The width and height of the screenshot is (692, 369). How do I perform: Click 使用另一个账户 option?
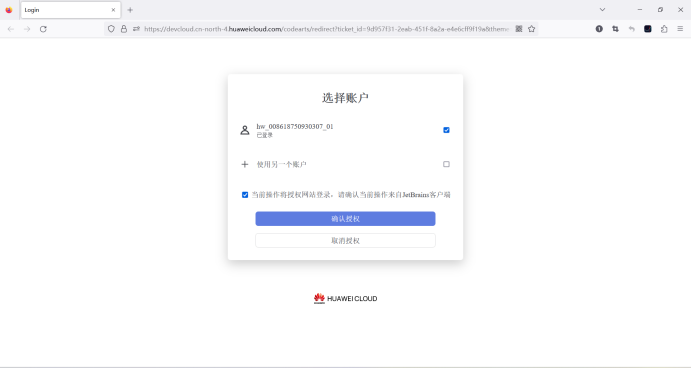(x=282, y=164)
